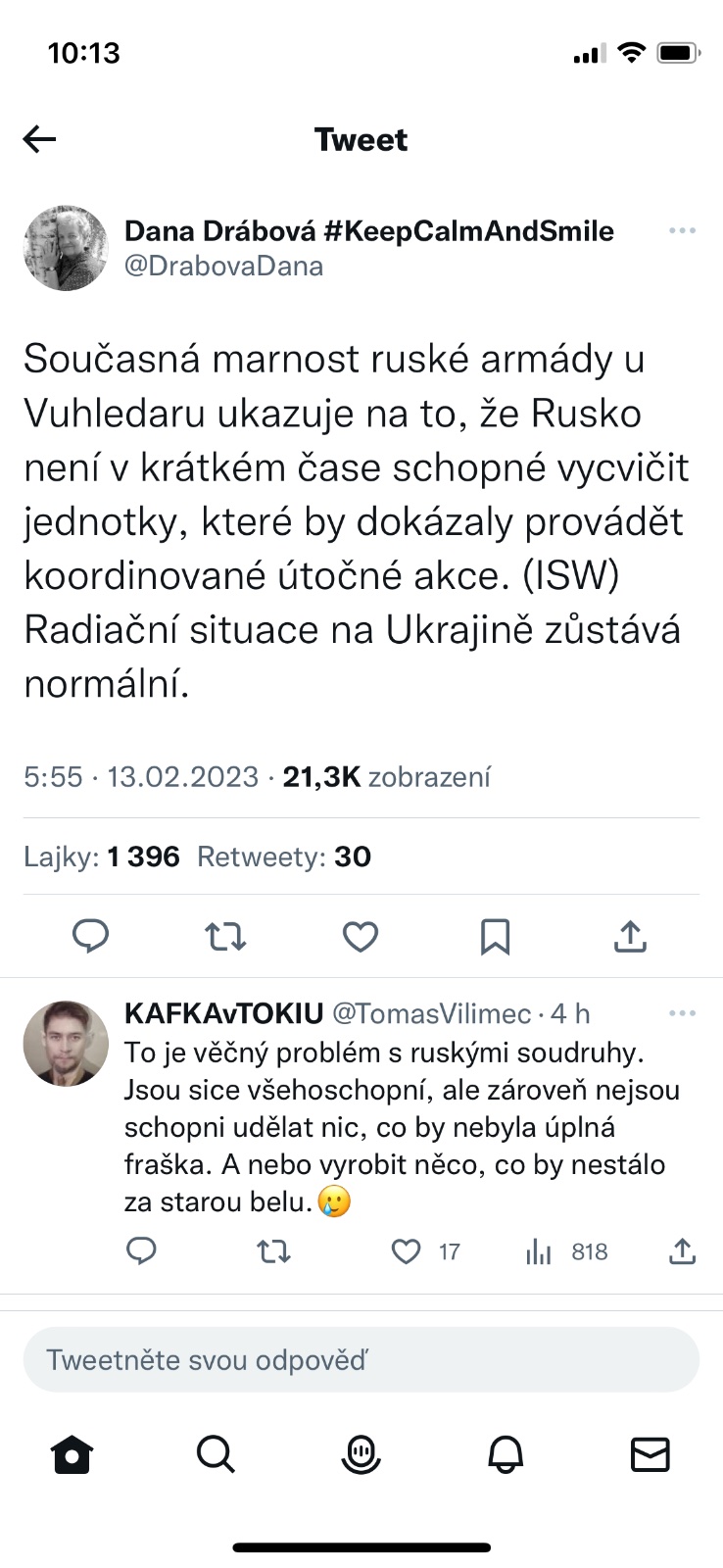
Task: Open the Spaces tab
Action: click(x=361, y=1454)
